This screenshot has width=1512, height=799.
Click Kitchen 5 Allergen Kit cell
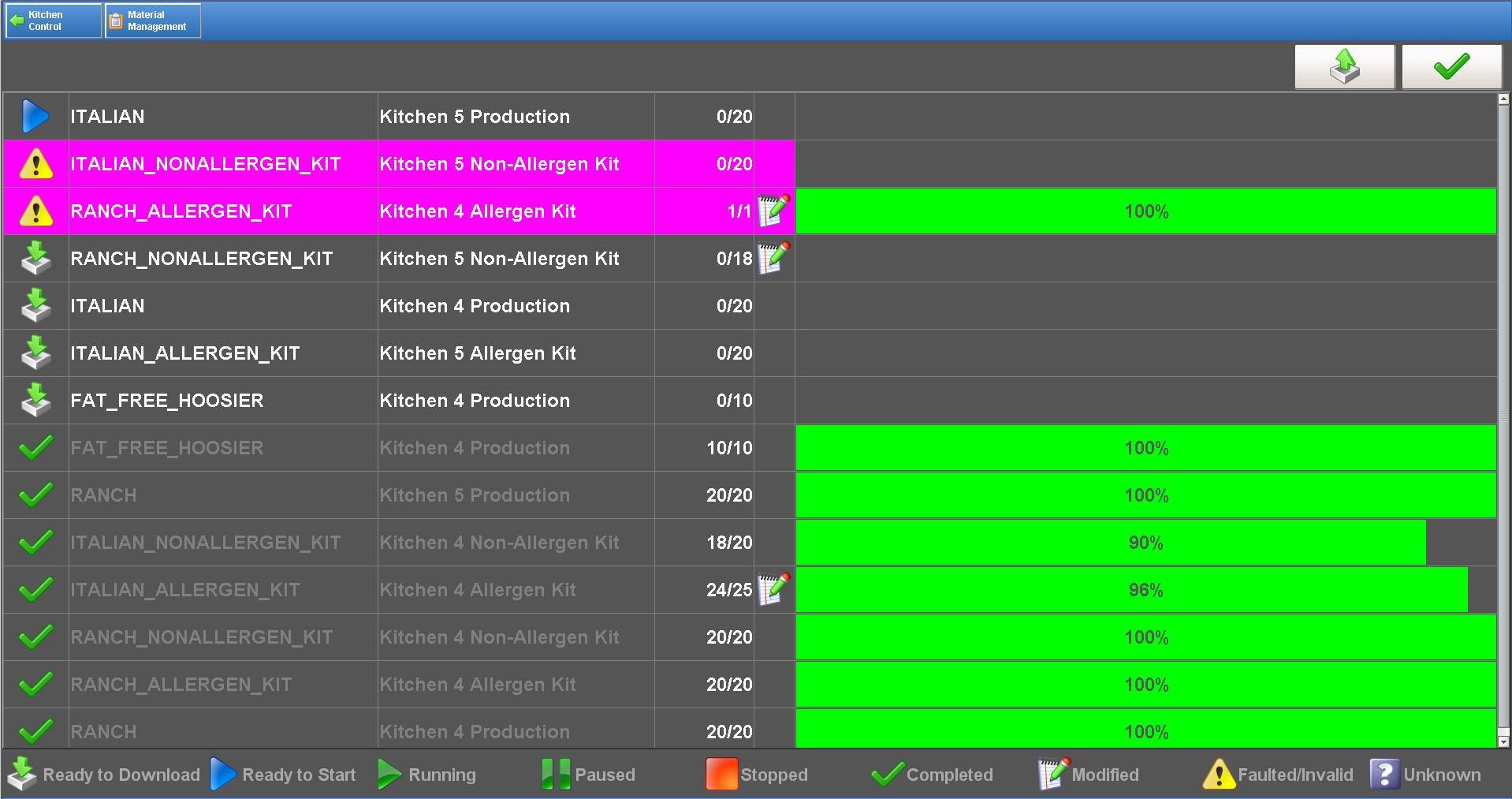516,353
